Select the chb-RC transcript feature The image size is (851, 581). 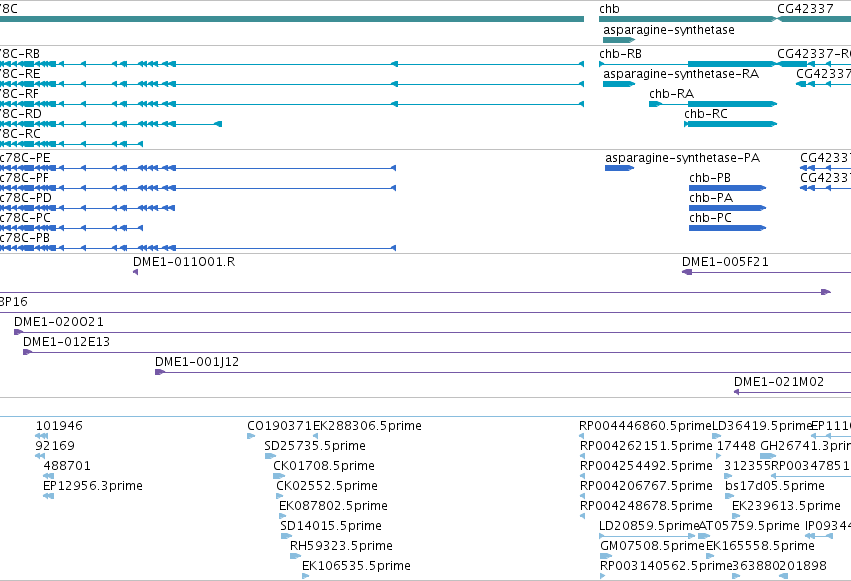(x=731, y=124)
